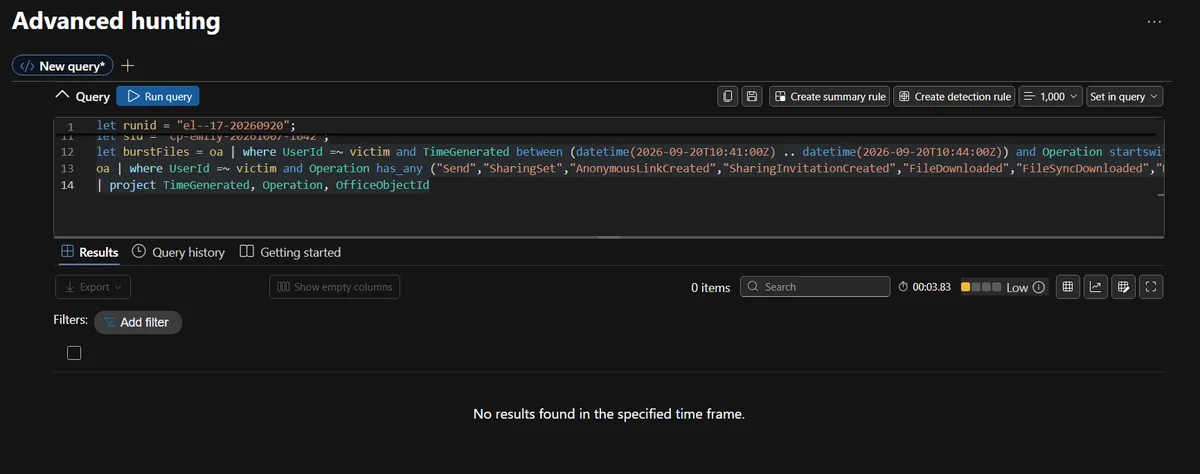Open the Getting started tab
The height and width of the screenshot is (474, 1200).
click(x=291, y=252)
